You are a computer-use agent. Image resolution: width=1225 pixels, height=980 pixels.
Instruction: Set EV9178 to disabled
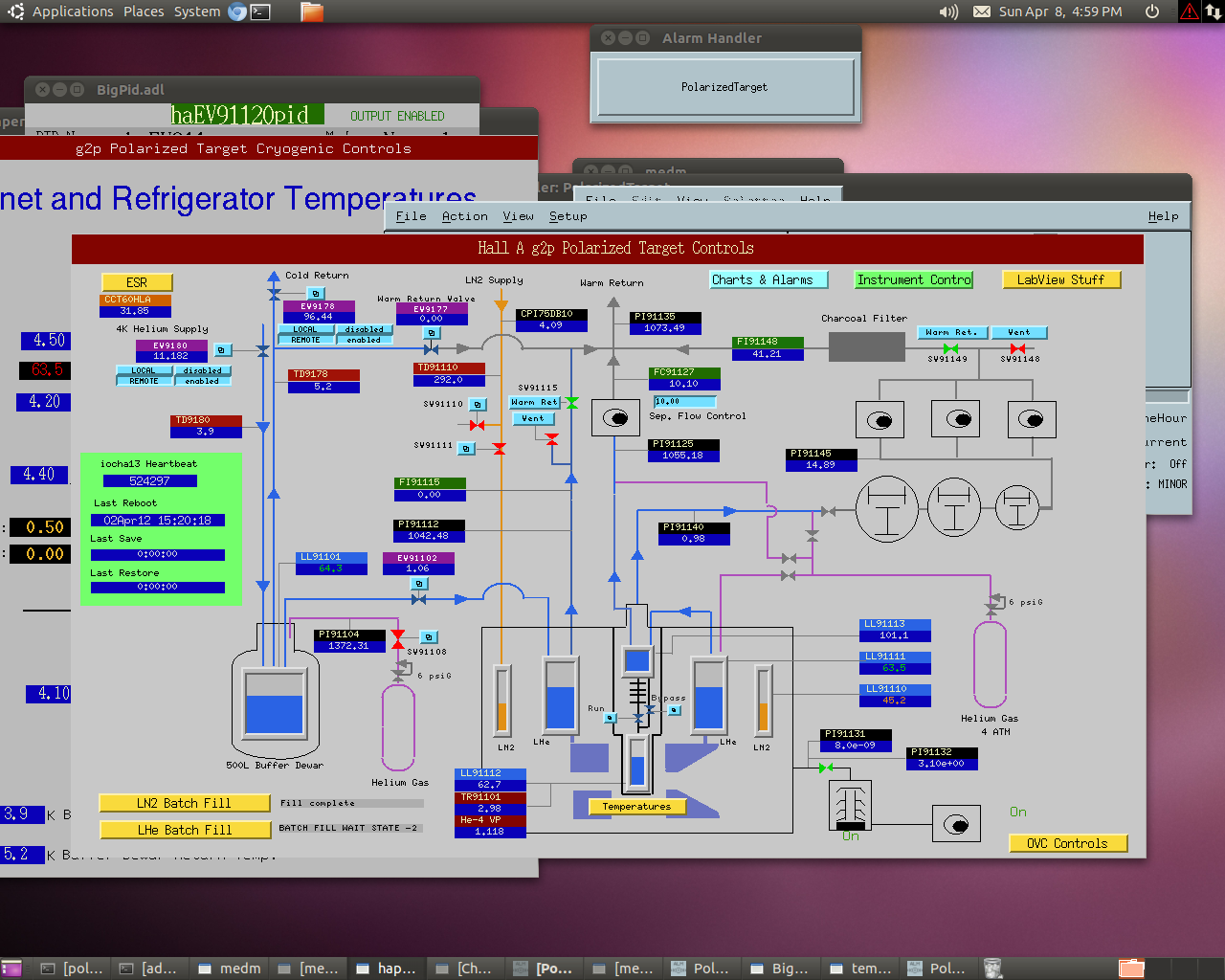[364, 329]
